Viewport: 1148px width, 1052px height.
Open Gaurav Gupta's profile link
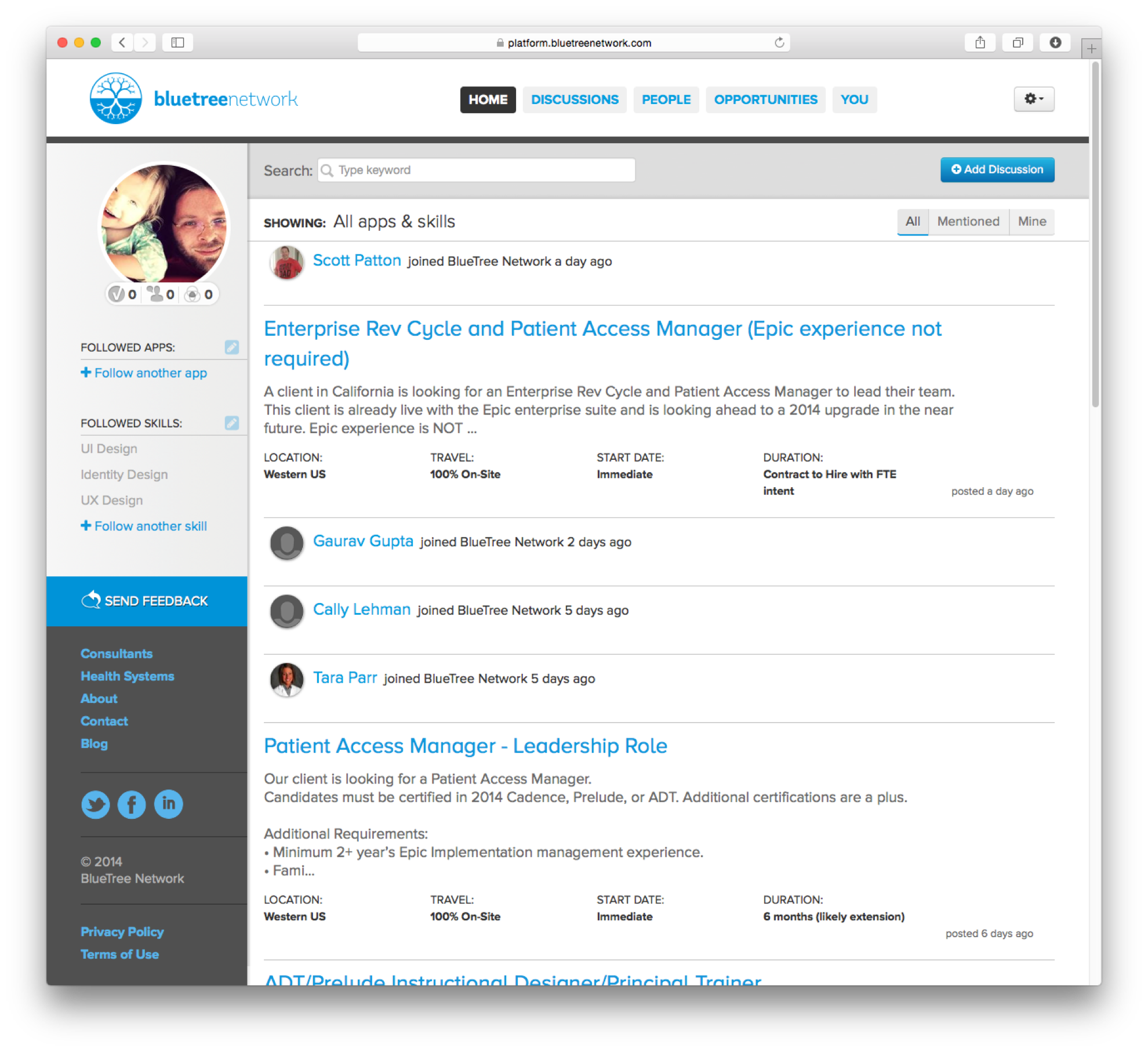(363, 541)
